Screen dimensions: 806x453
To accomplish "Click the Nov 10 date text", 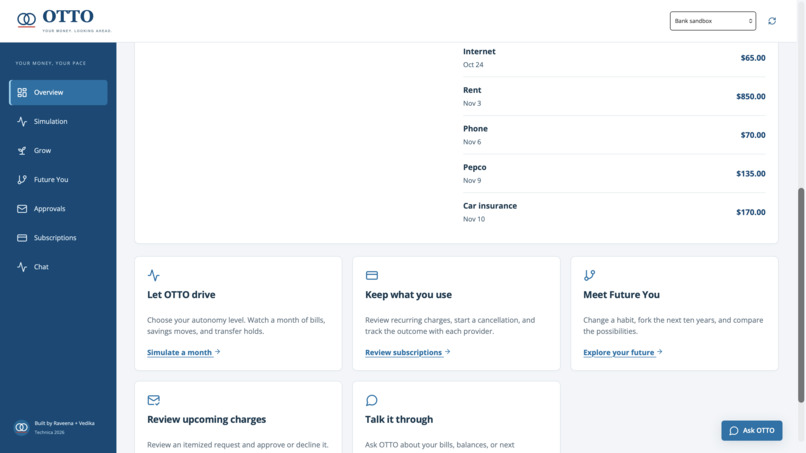I will tap(473, 219).
